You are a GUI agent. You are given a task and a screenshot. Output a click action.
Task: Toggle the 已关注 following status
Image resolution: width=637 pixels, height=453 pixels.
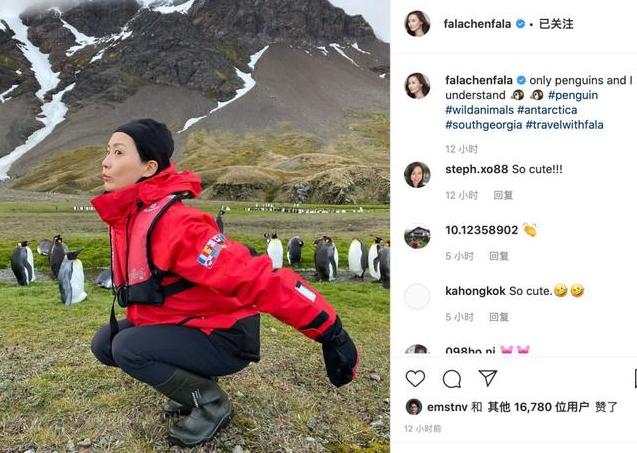tap(556, 24)
